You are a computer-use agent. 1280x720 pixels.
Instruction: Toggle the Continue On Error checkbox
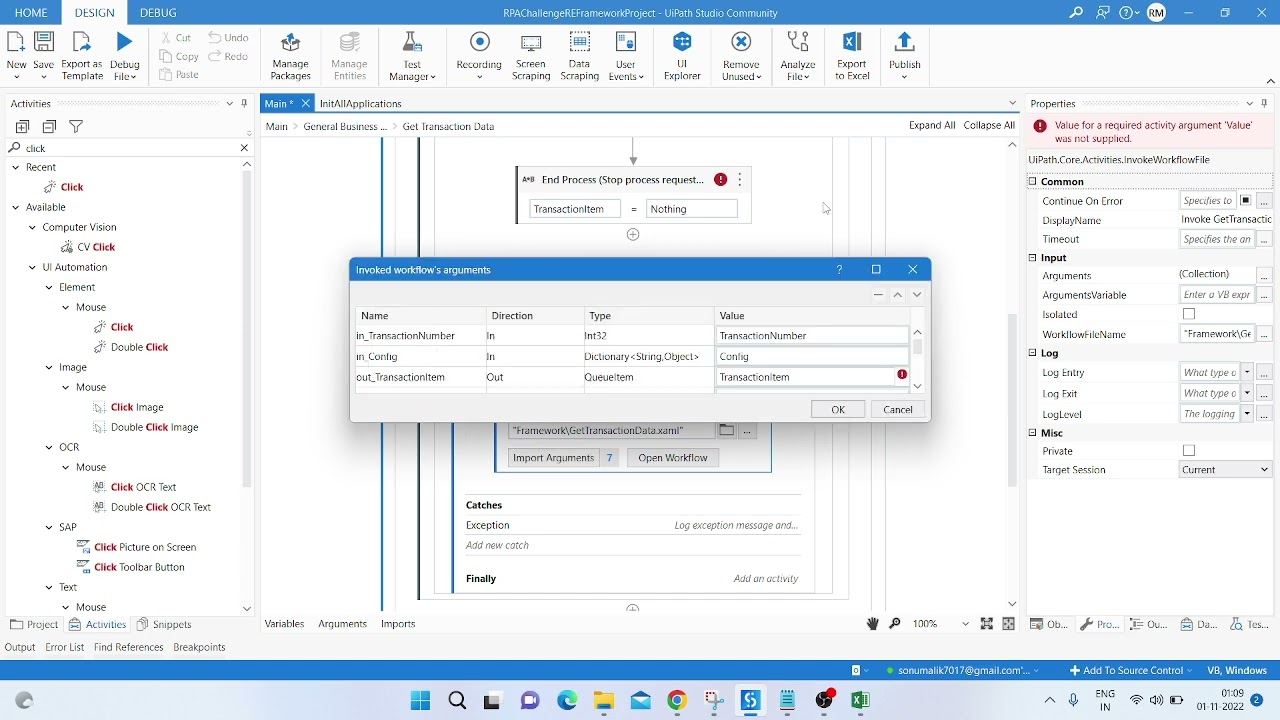[x=1245, y=201]
